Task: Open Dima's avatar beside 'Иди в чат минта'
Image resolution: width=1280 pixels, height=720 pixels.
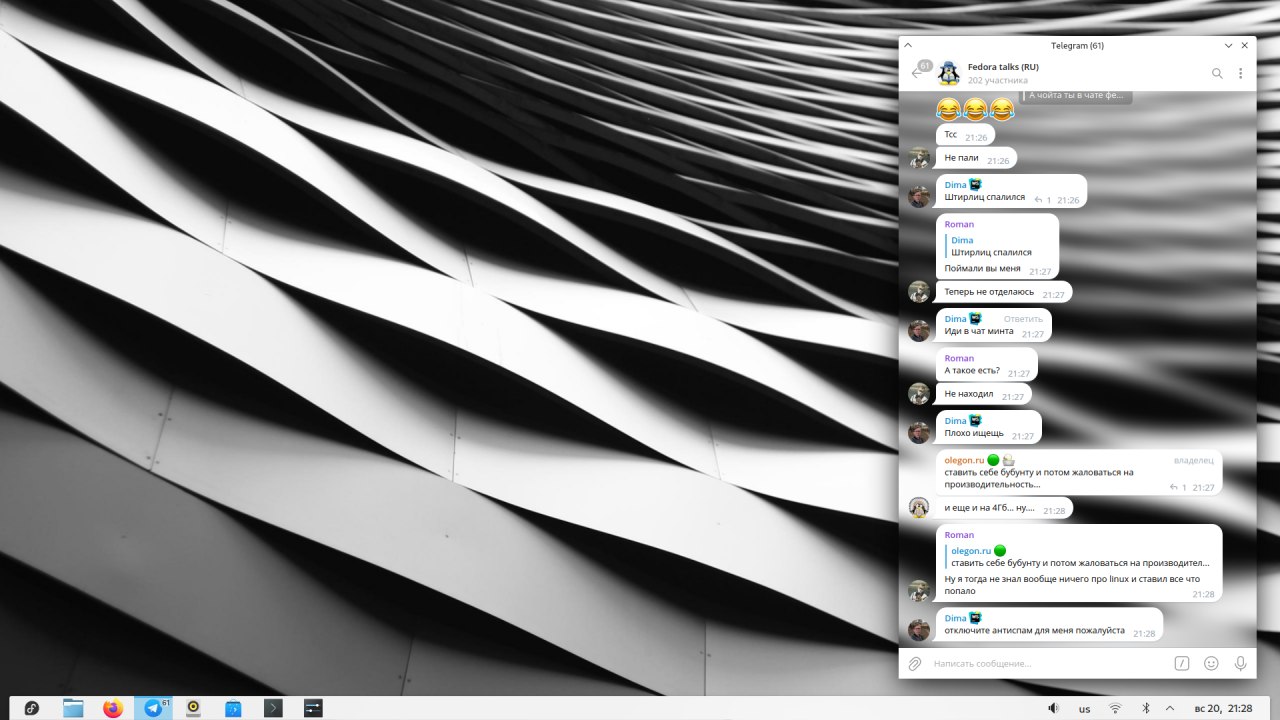Action: pos(919,331)
